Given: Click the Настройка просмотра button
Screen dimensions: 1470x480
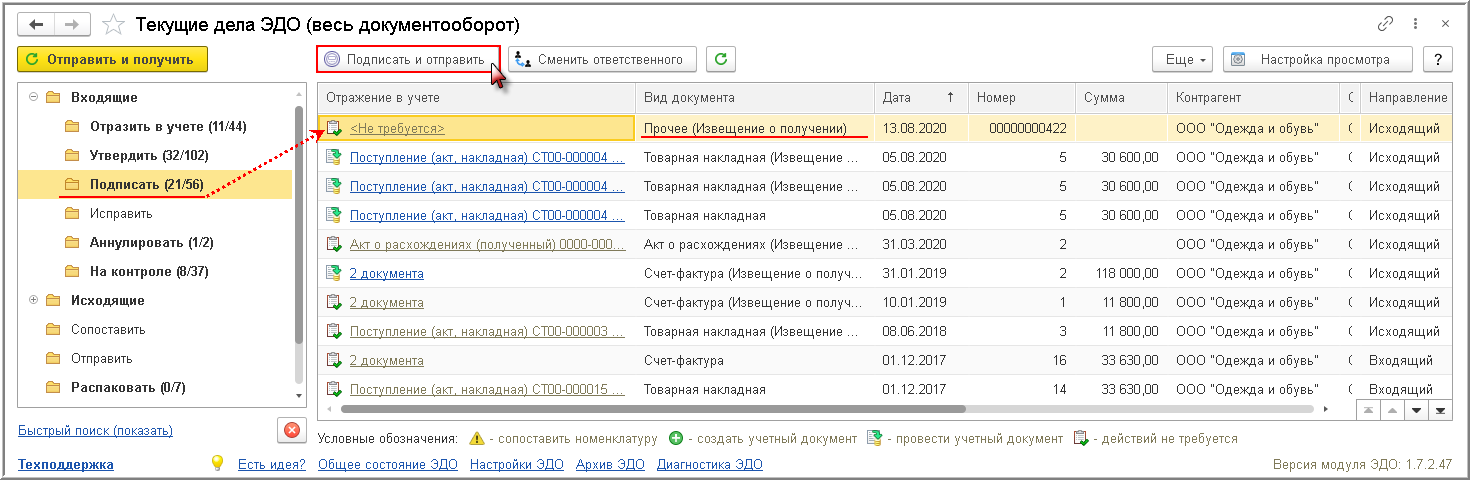Looking at the screenshot, I should [x=1319, y=59].
